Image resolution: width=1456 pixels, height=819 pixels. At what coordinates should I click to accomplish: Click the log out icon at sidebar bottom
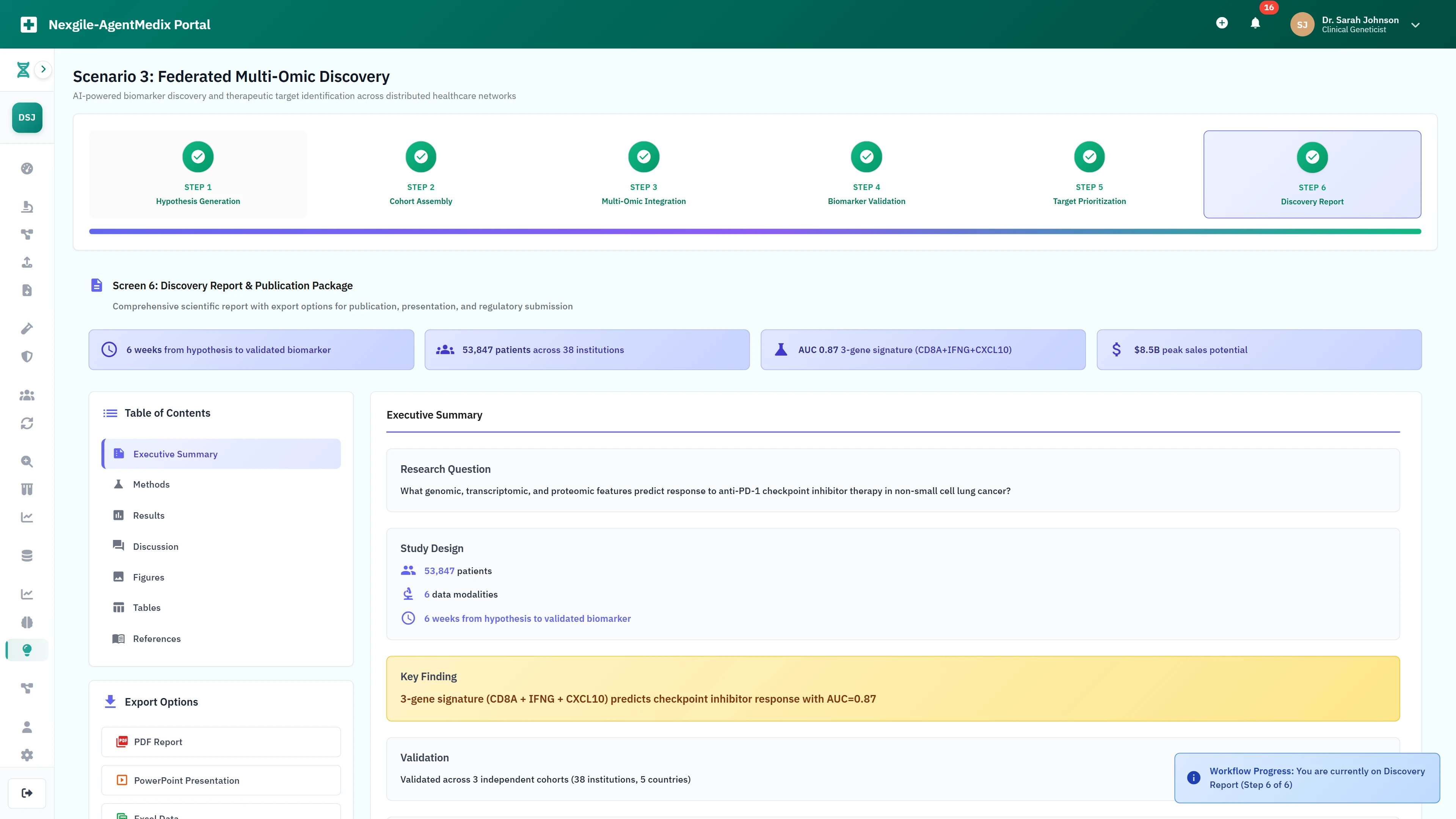[x=27, y=792]
